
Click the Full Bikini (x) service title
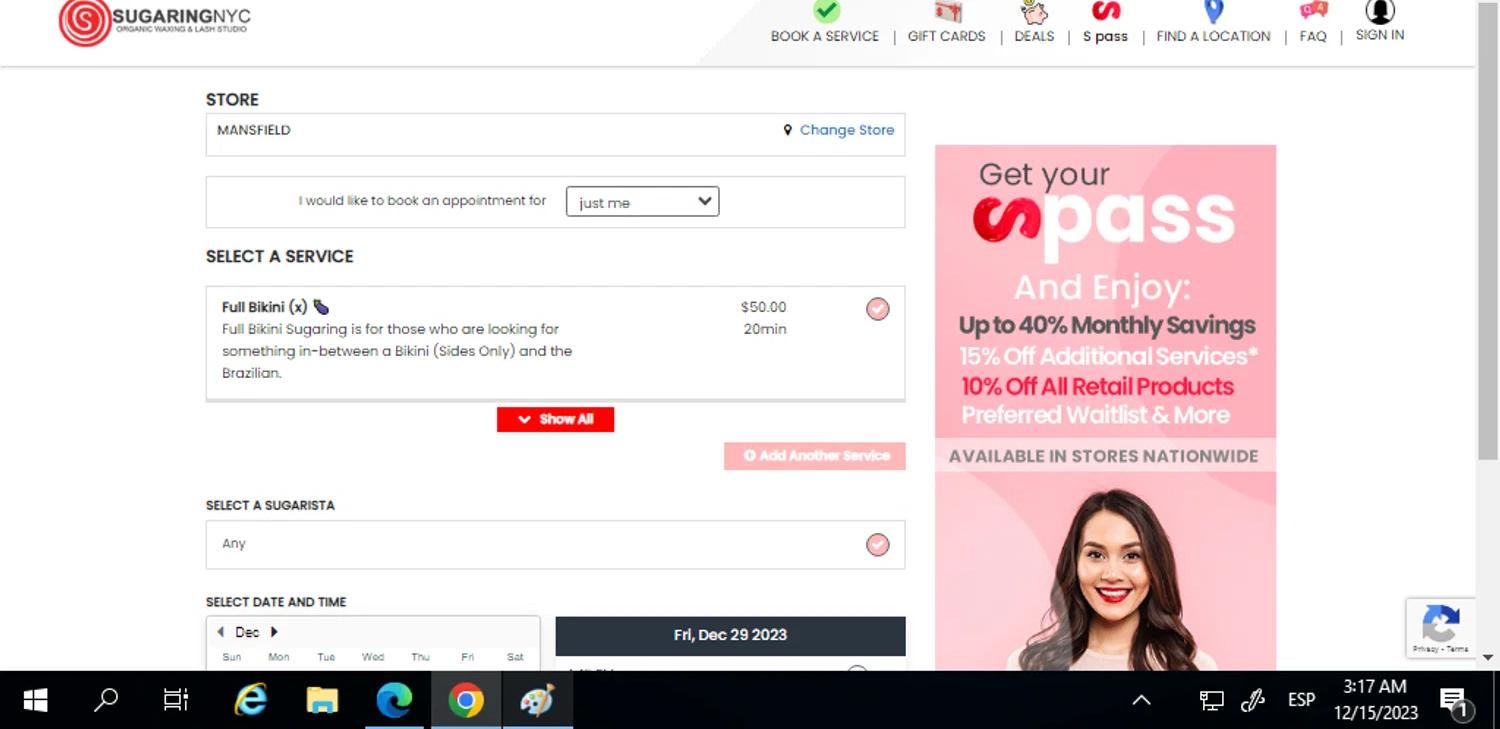tap(264, 307)
